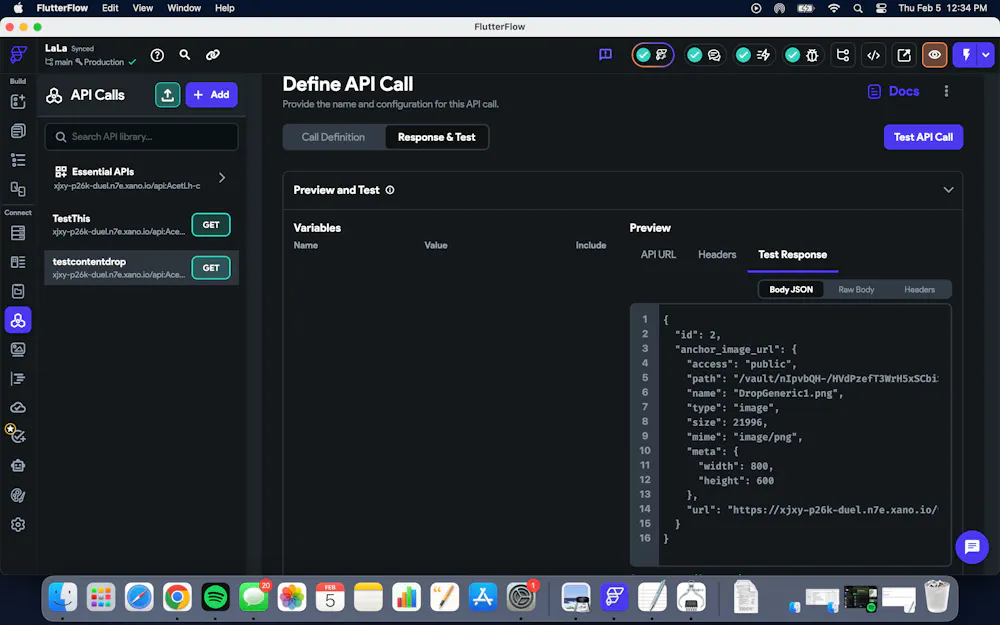Select the Response & Test tab

[437, 137]
